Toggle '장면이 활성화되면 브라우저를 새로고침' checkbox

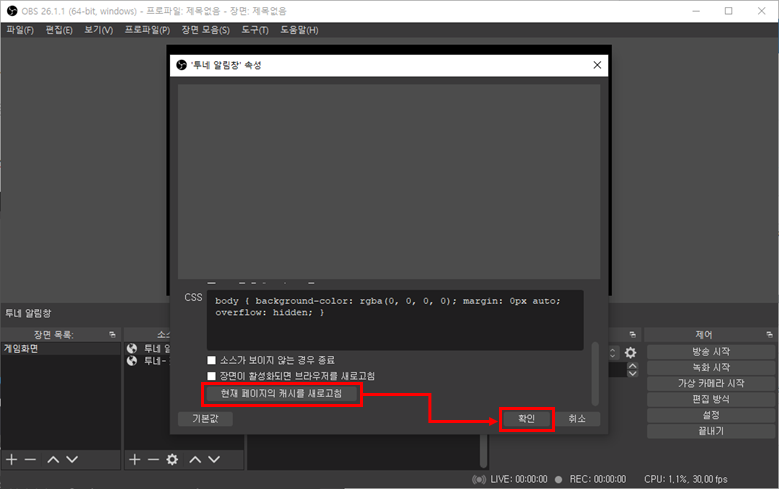point(211,376)
